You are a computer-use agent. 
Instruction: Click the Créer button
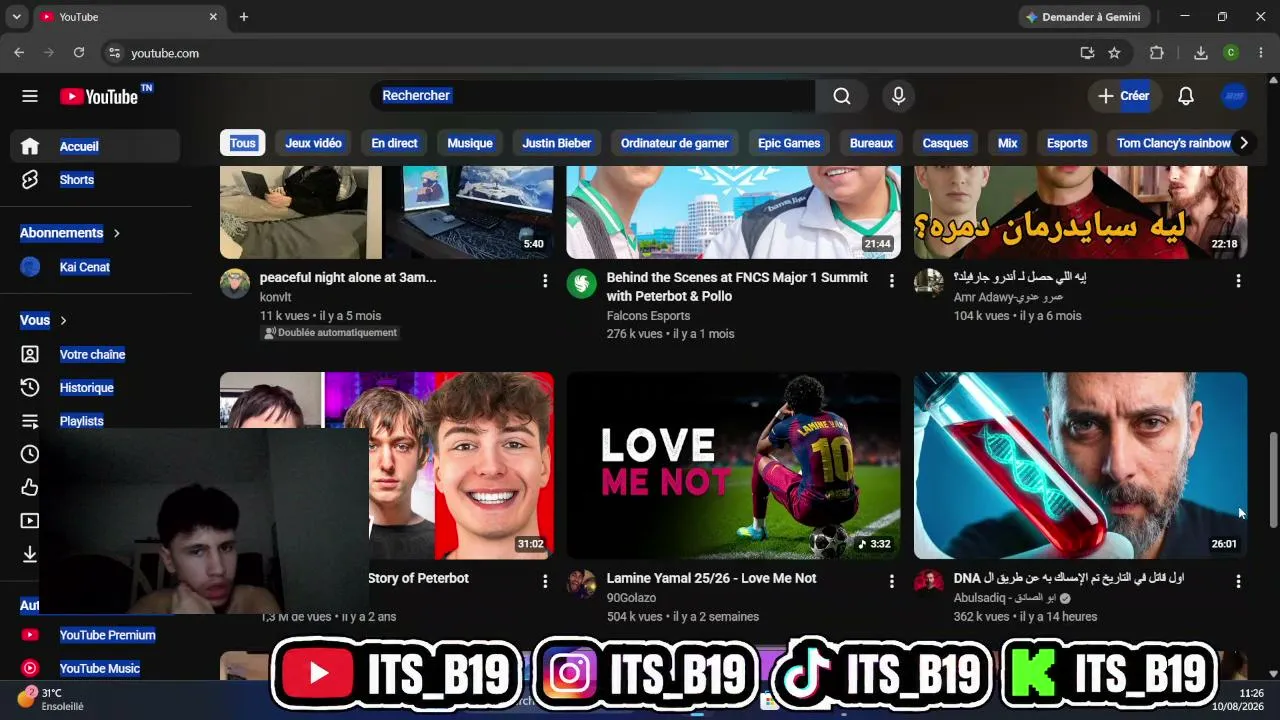(x=1124, y=96)
